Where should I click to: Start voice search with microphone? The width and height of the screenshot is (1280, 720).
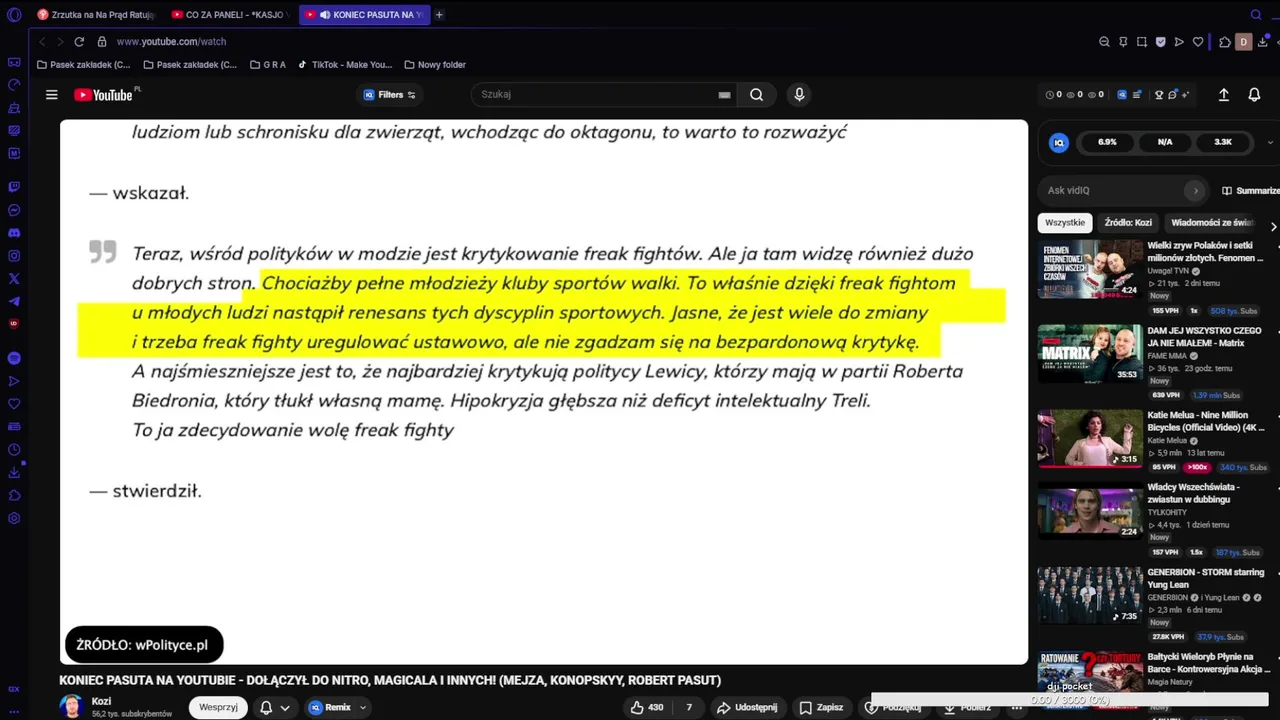798,95
